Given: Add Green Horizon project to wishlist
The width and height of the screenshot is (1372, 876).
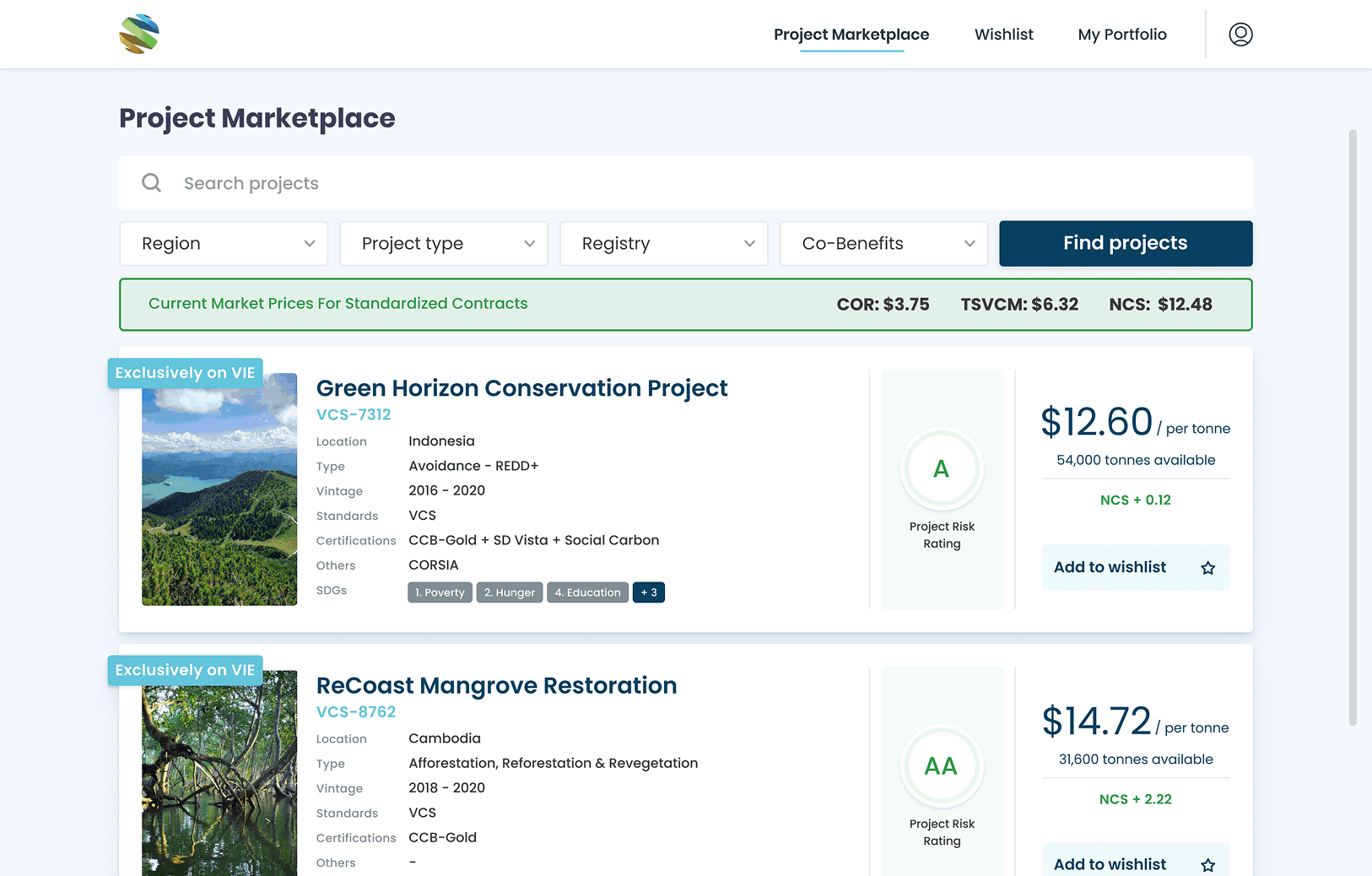Looking at the screenshot, I should 1136,568.
